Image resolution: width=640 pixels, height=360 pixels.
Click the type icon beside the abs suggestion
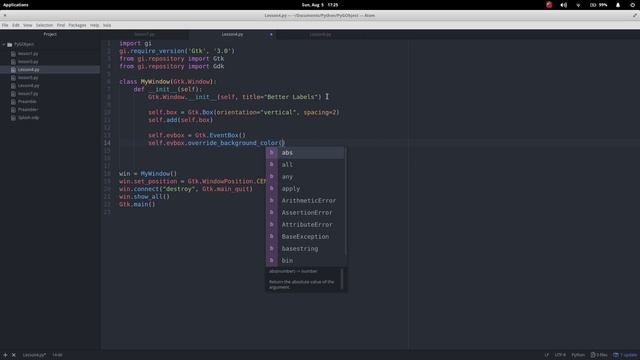coord(271,153)
